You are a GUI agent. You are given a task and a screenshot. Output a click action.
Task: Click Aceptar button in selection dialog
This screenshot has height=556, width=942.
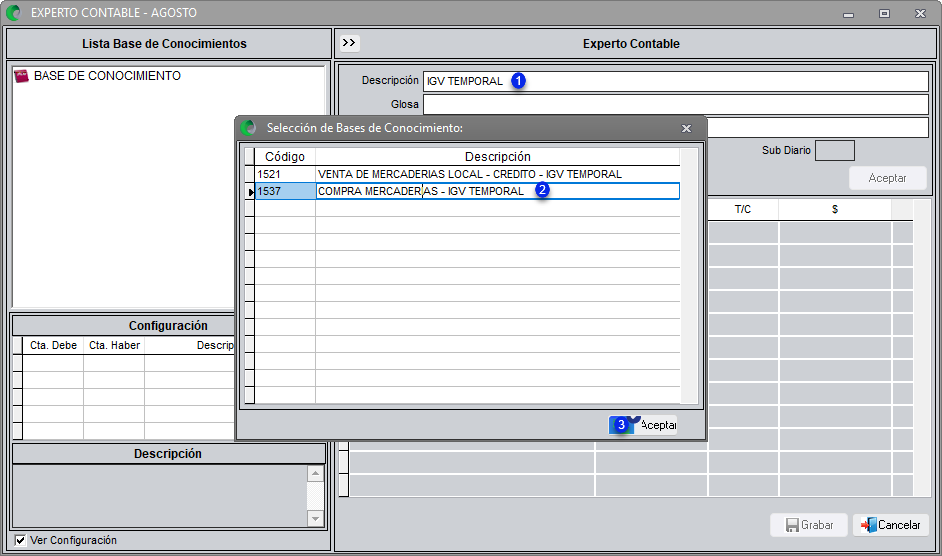[643, 425]
